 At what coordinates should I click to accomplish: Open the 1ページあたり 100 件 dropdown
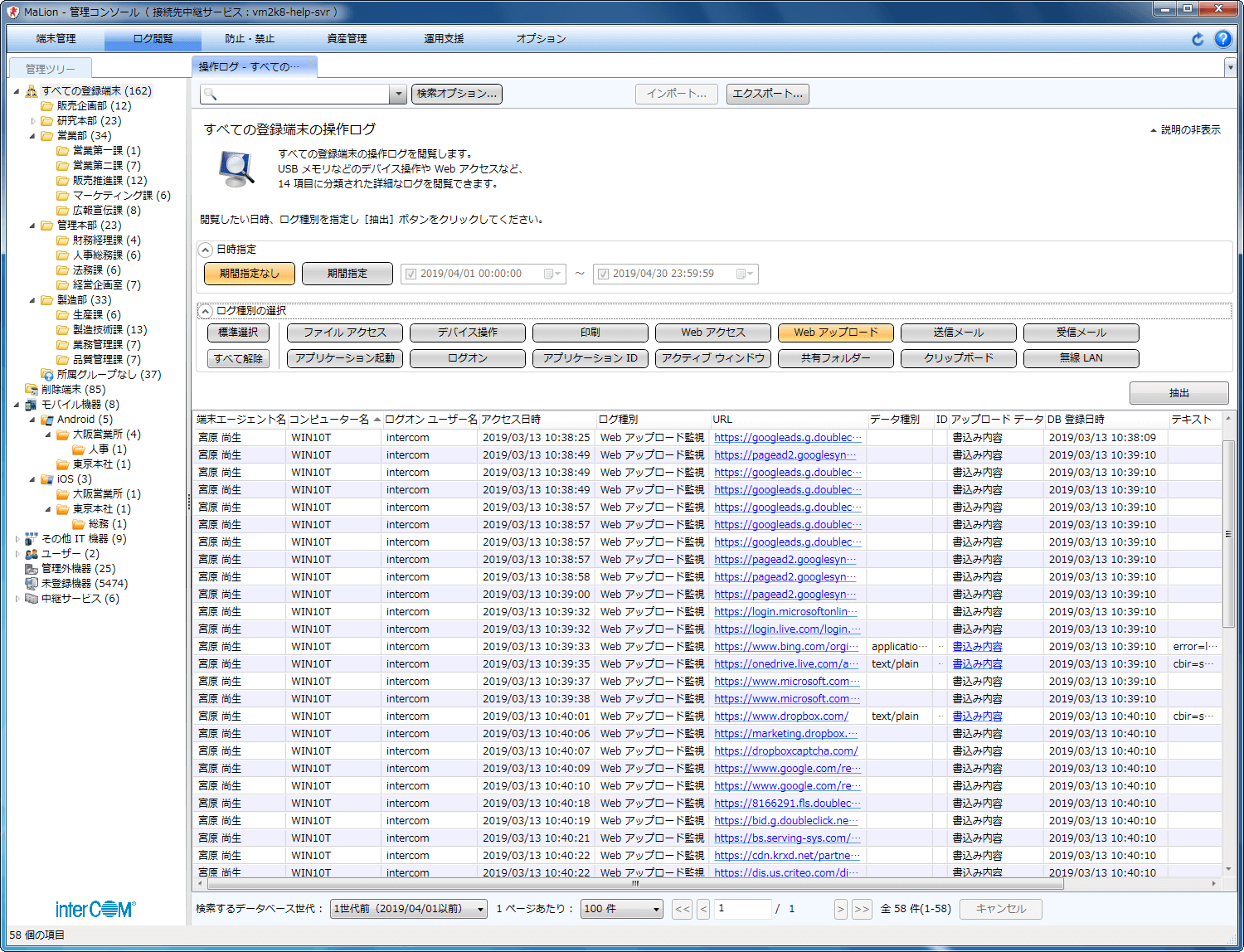tap(622, 909)
